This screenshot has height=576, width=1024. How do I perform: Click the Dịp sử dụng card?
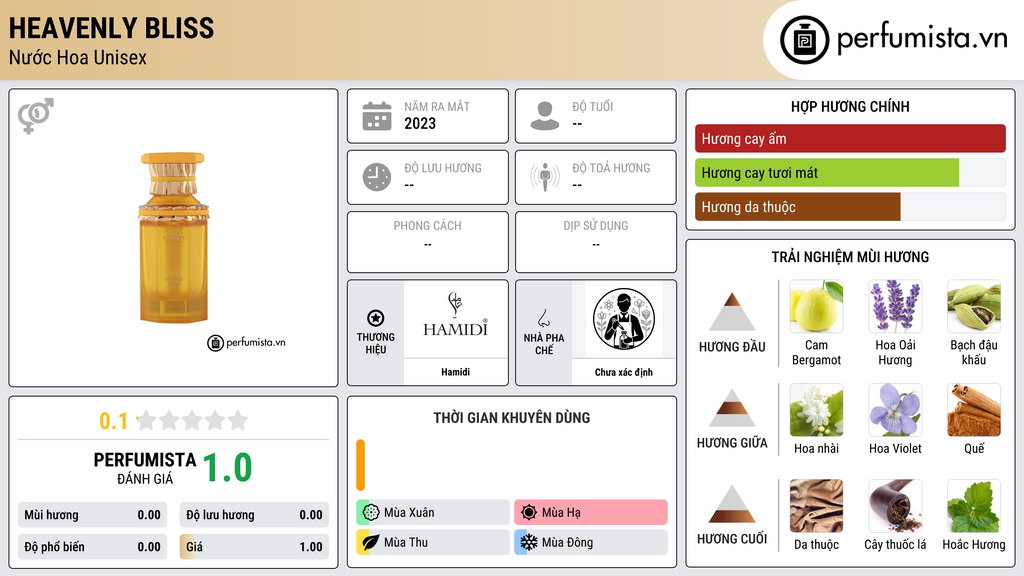(x=596, y=242)
